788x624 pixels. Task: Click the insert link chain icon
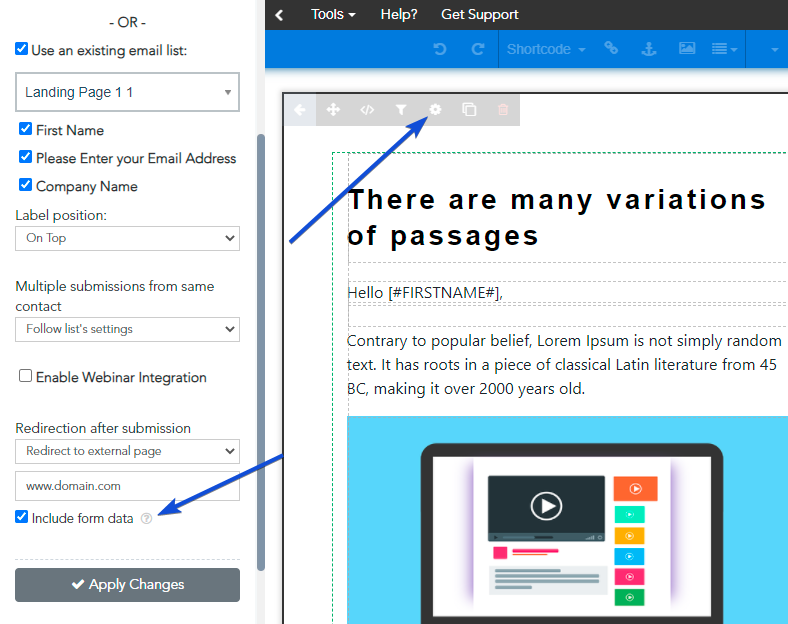pyautogui.click(x=611, y=48)
